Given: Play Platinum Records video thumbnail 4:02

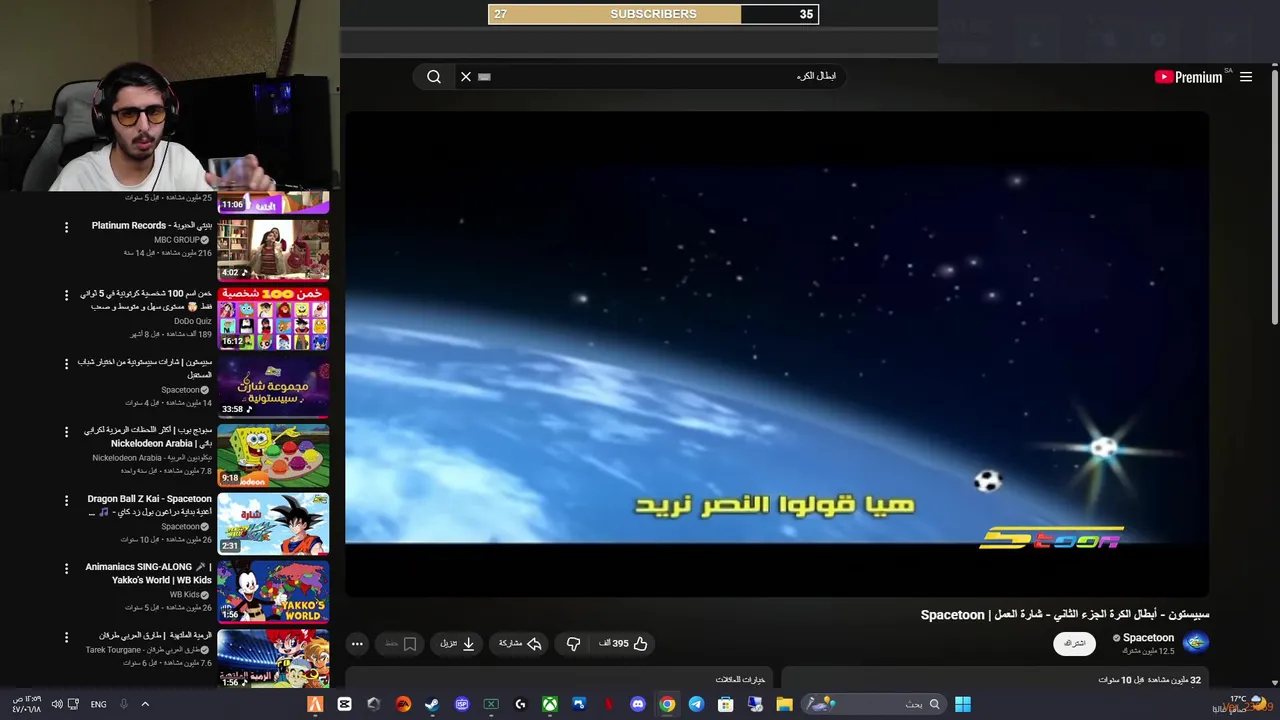Looking at the screenshot, I should (273, 250).
